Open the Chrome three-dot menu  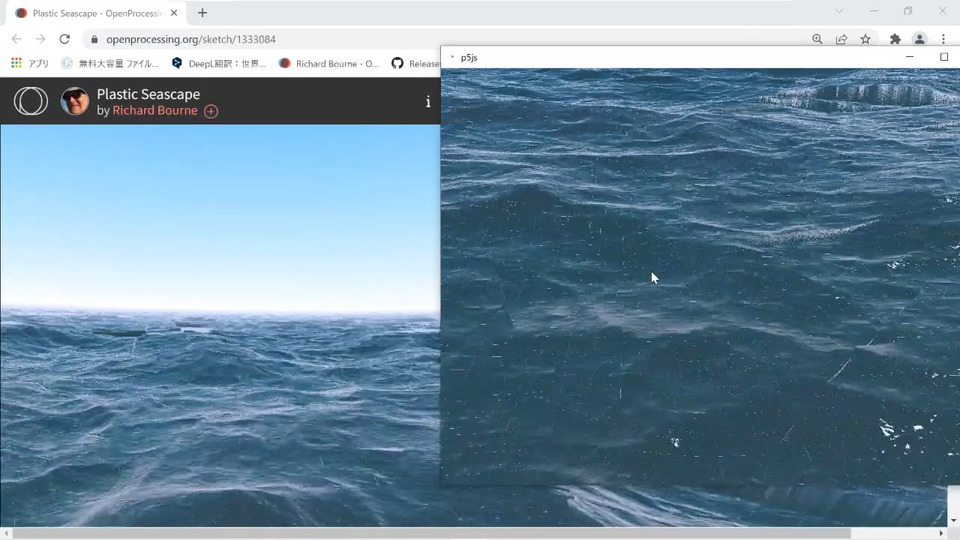943,39
